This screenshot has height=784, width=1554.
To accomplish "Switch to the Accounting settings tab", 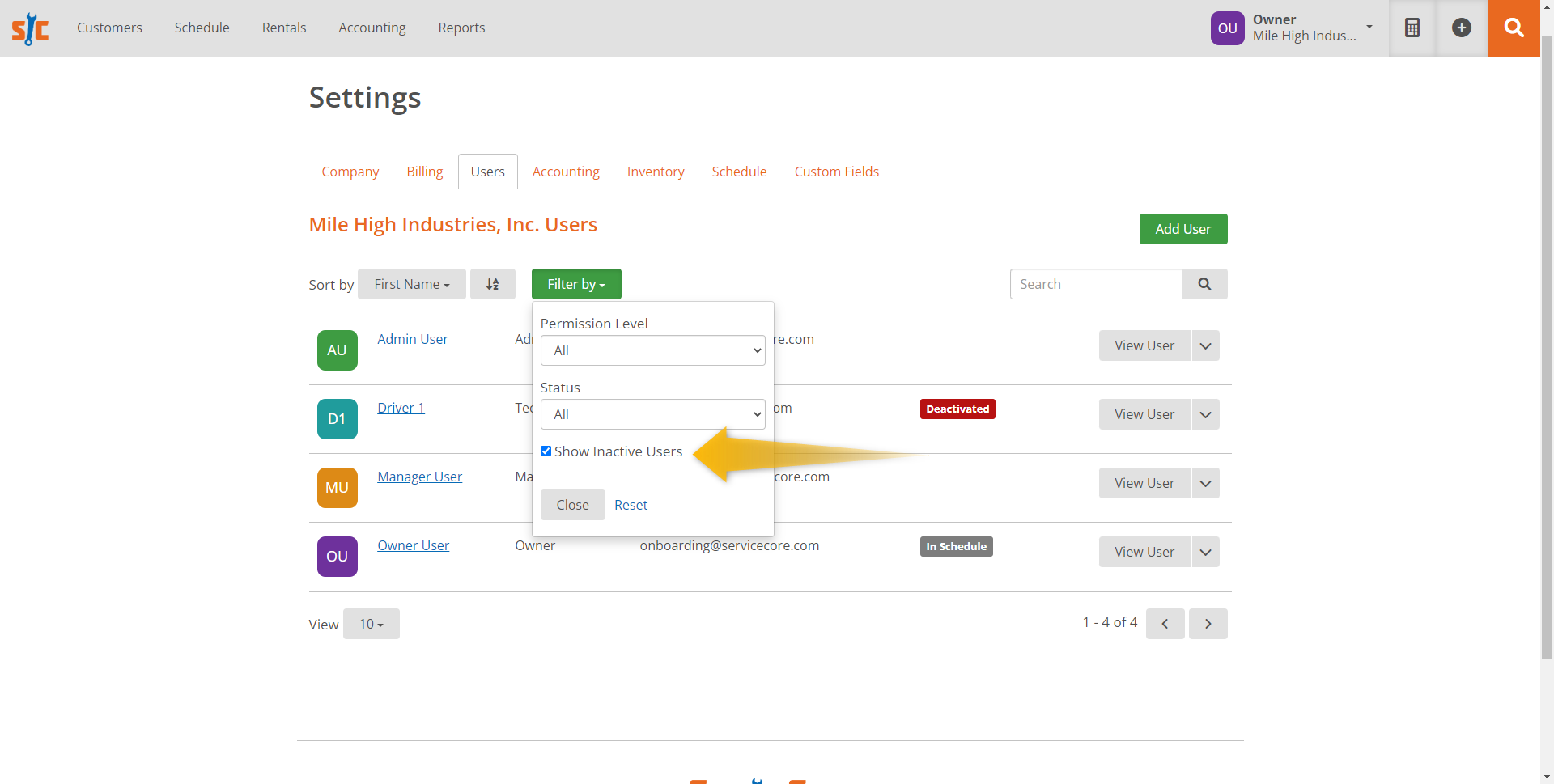I will 566,172.
